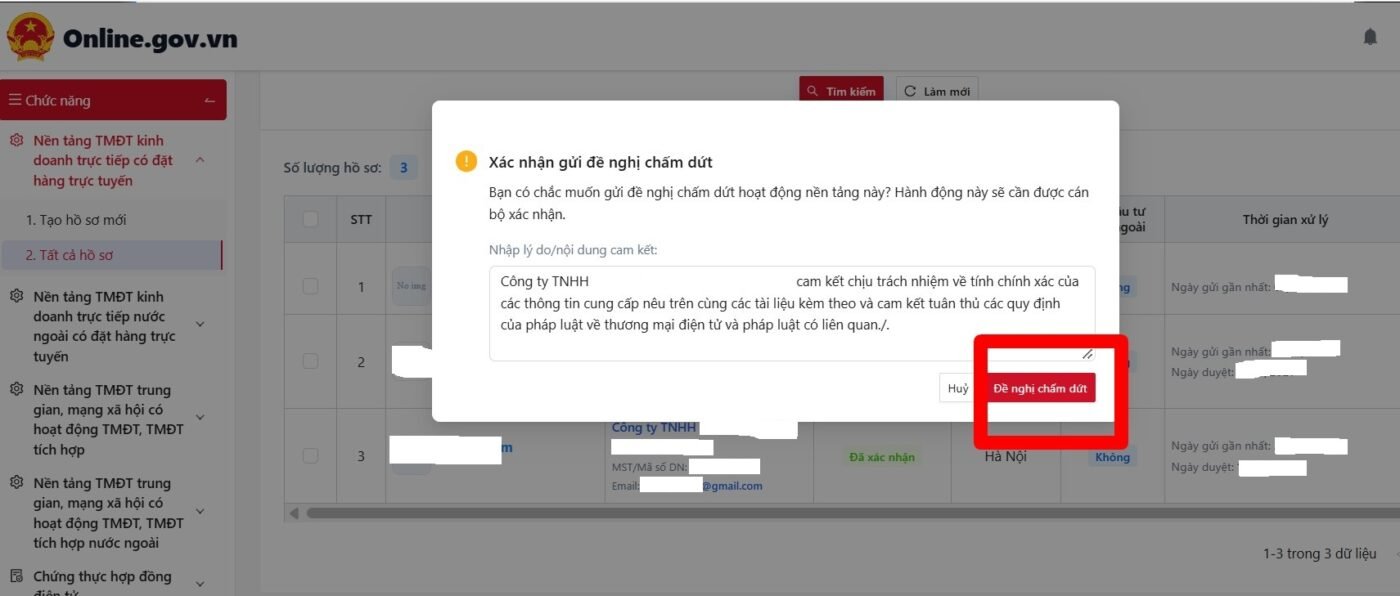This screenshot has width=1400, height=596.
Task: Confirm with "Đề nghị chấm dứt" button
Action: pyautogui.click(x=1039, y=388)
